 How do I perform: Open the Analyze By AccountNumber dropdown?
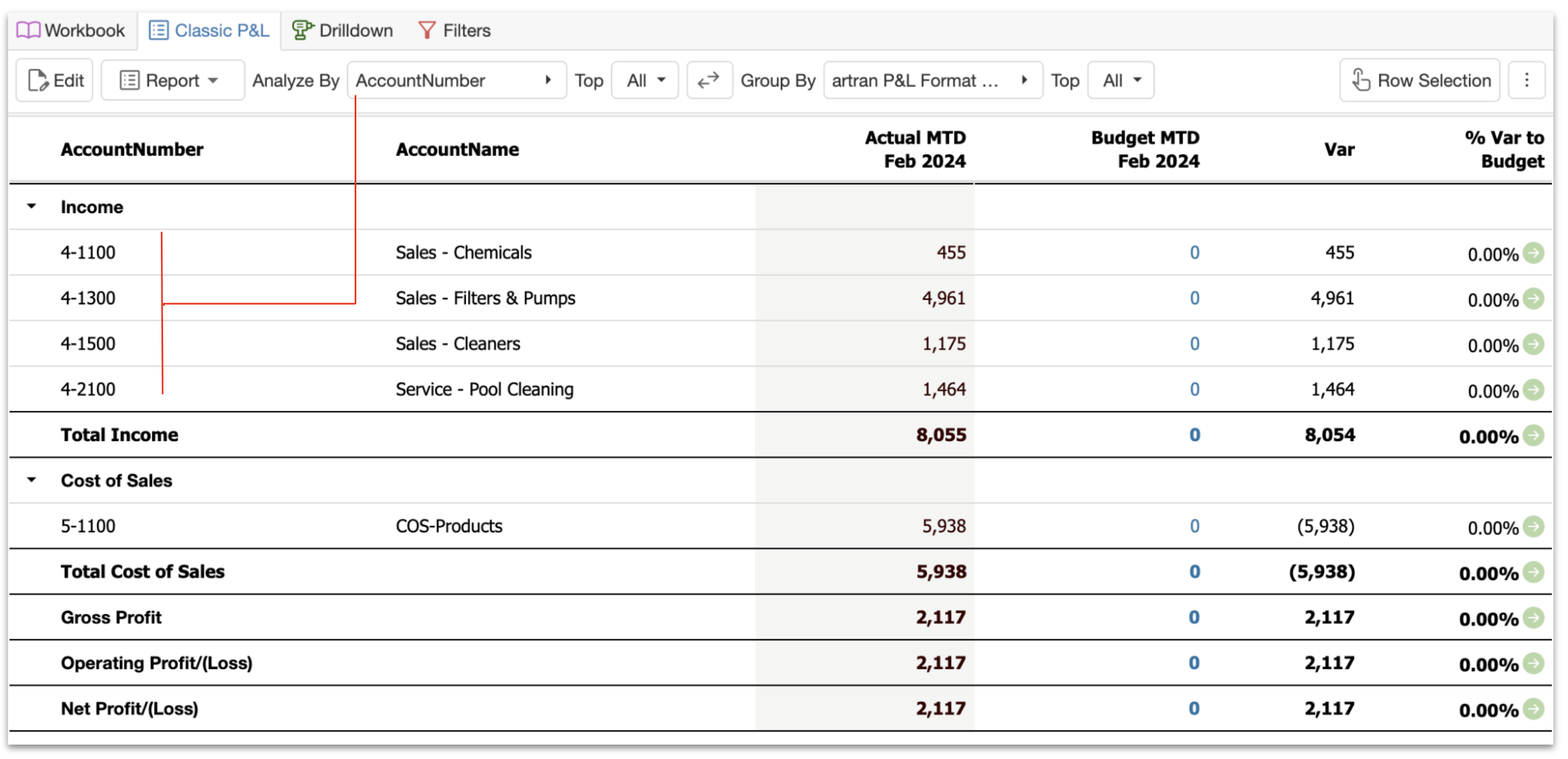point(457,80)
